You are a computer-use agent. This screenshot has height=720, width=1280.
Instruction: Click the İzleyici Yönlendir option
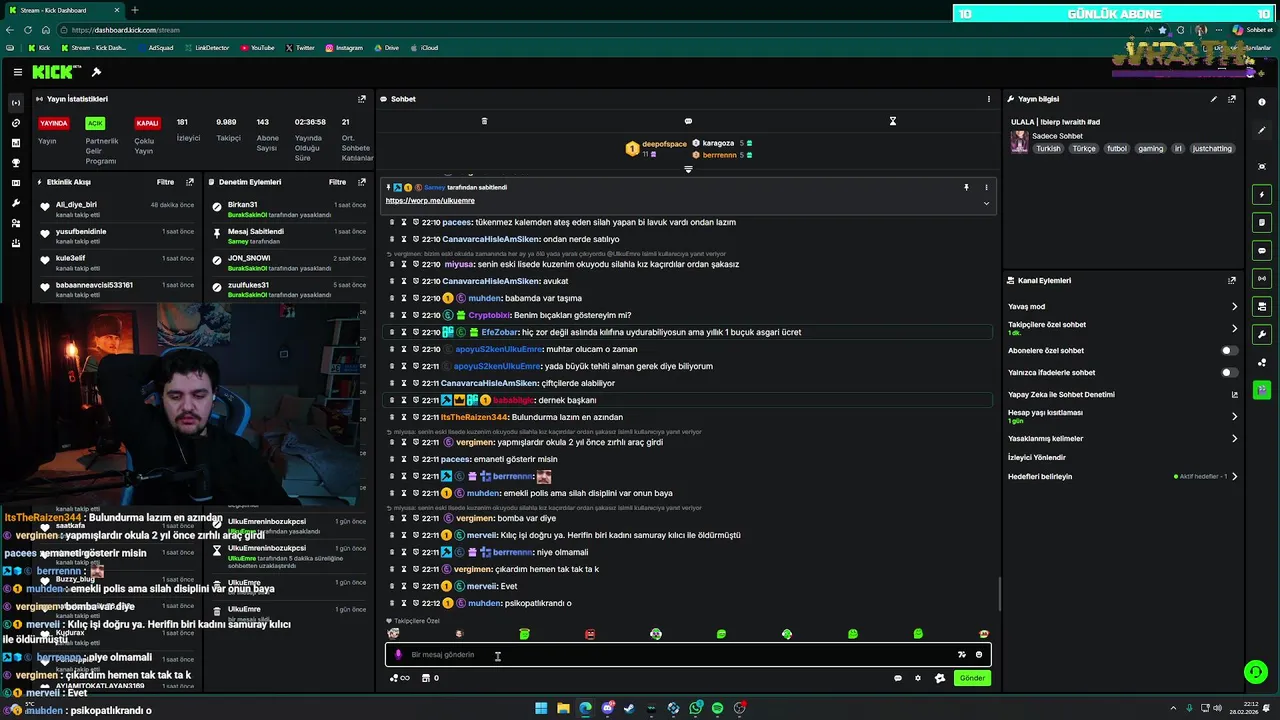click(x=1037, y=457)
